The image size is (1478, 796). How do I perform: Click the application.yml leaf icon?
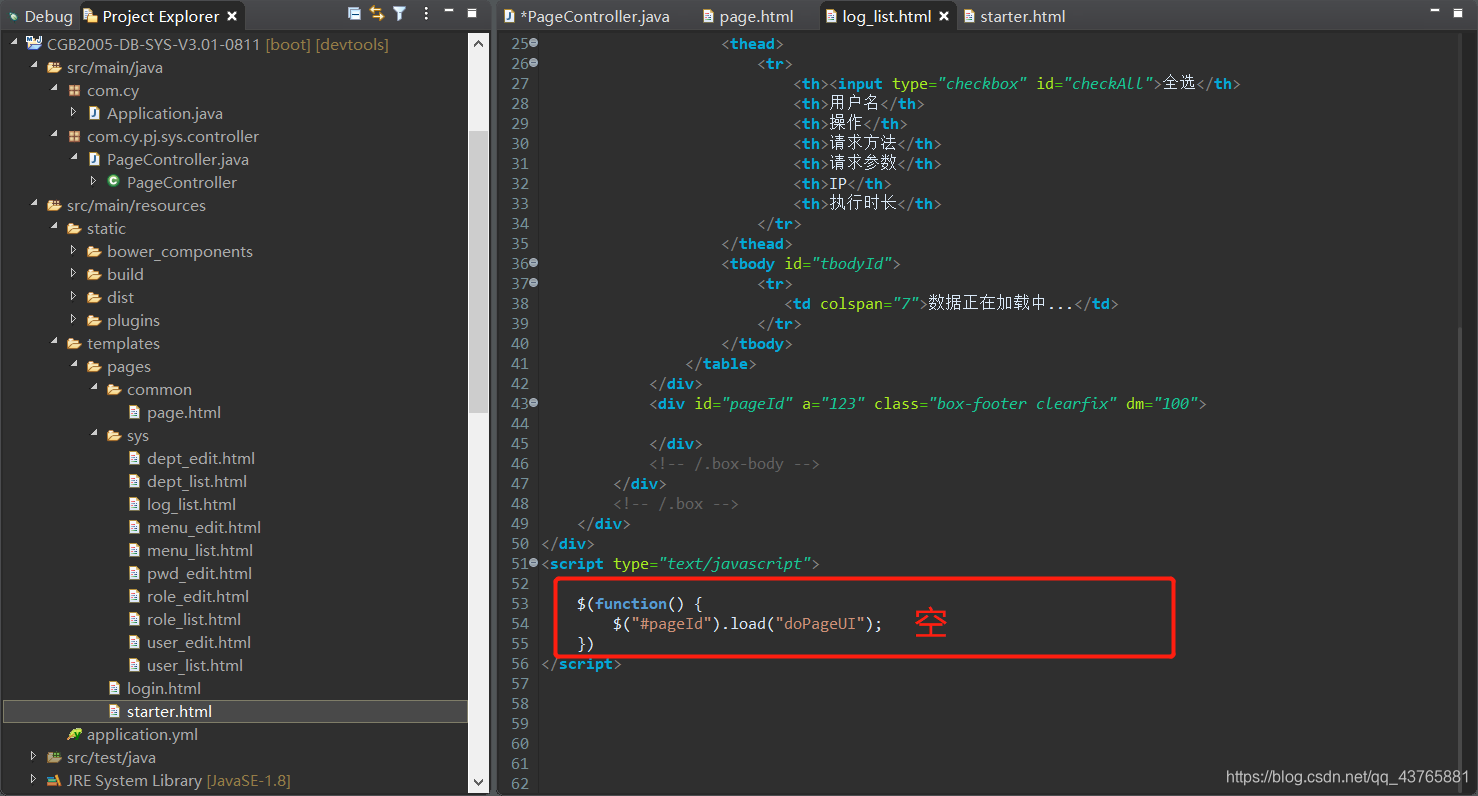click(74, 734)
